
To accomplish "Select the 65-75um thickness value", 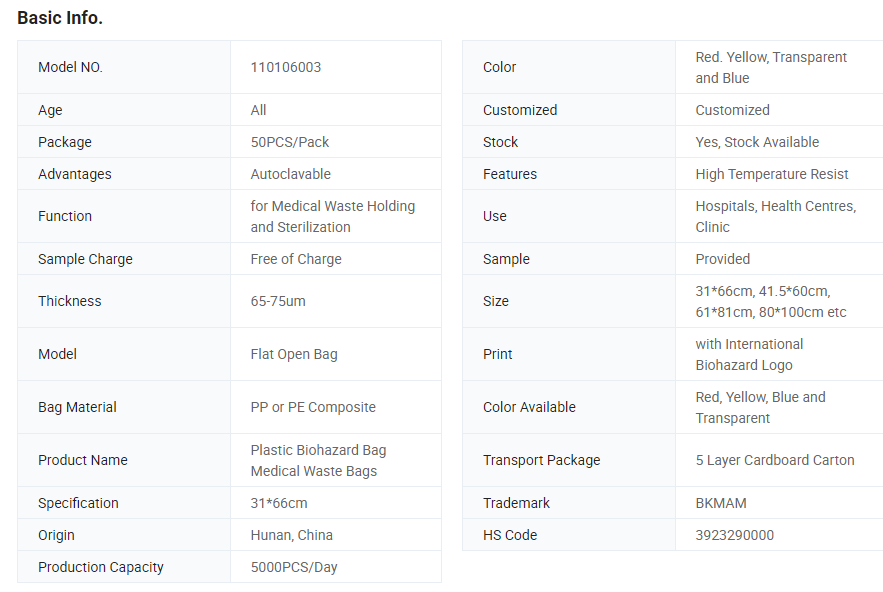I will coord(278,301).
